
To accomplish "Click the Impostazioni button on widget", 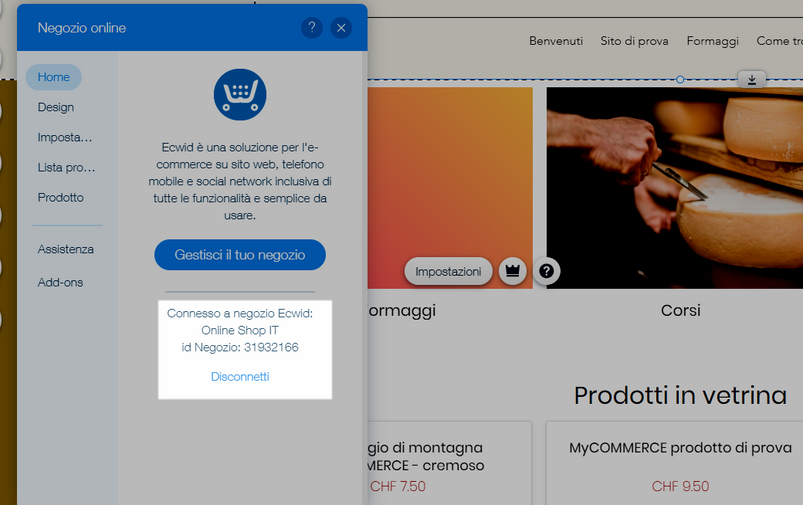I will click(x=448, y=271).
